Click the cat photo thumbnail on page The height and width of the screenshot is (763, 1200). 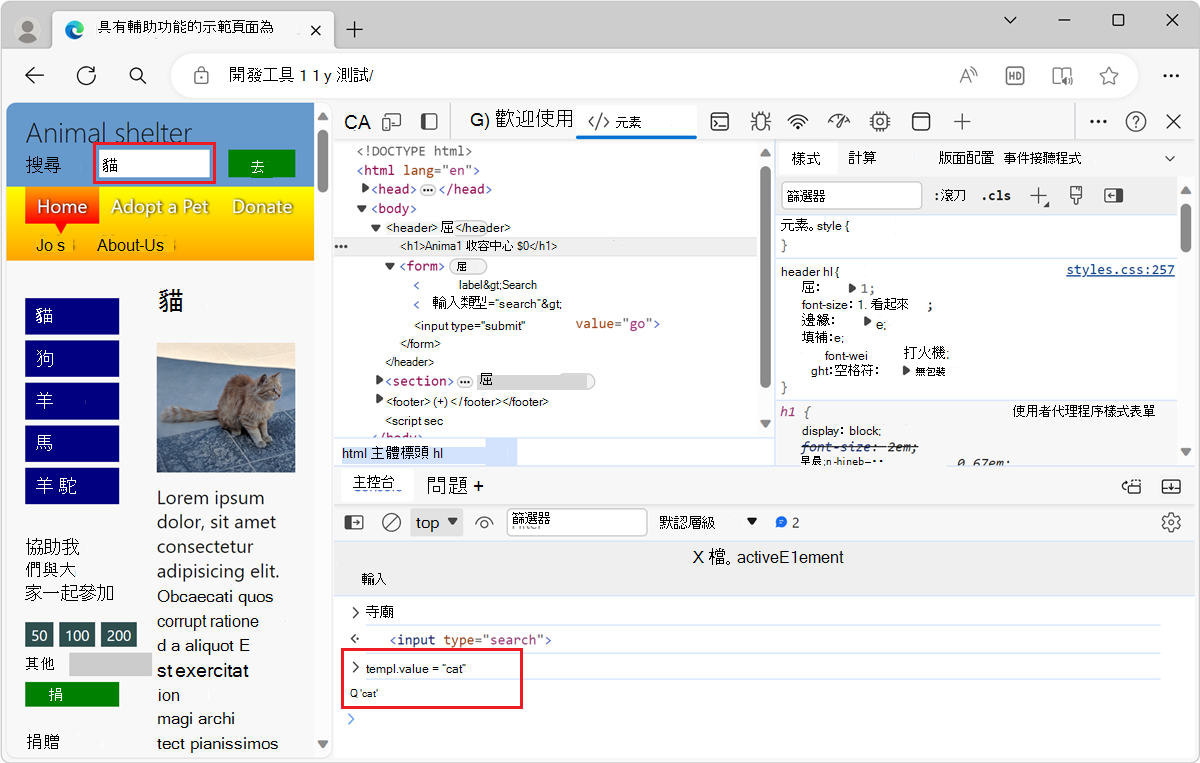tap(226, 408)
